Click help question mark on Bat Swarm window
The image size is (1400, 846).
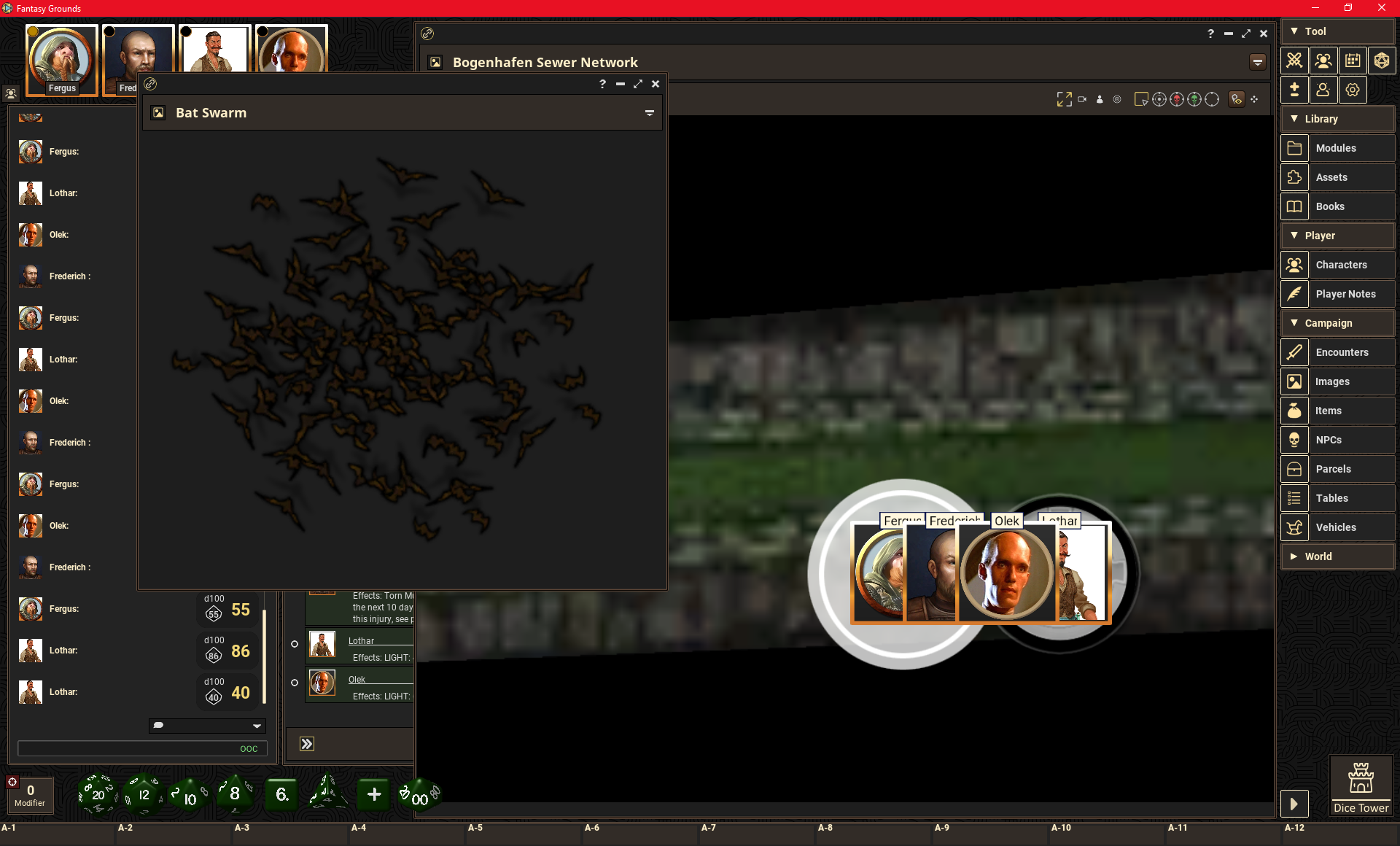pos(602,84)
